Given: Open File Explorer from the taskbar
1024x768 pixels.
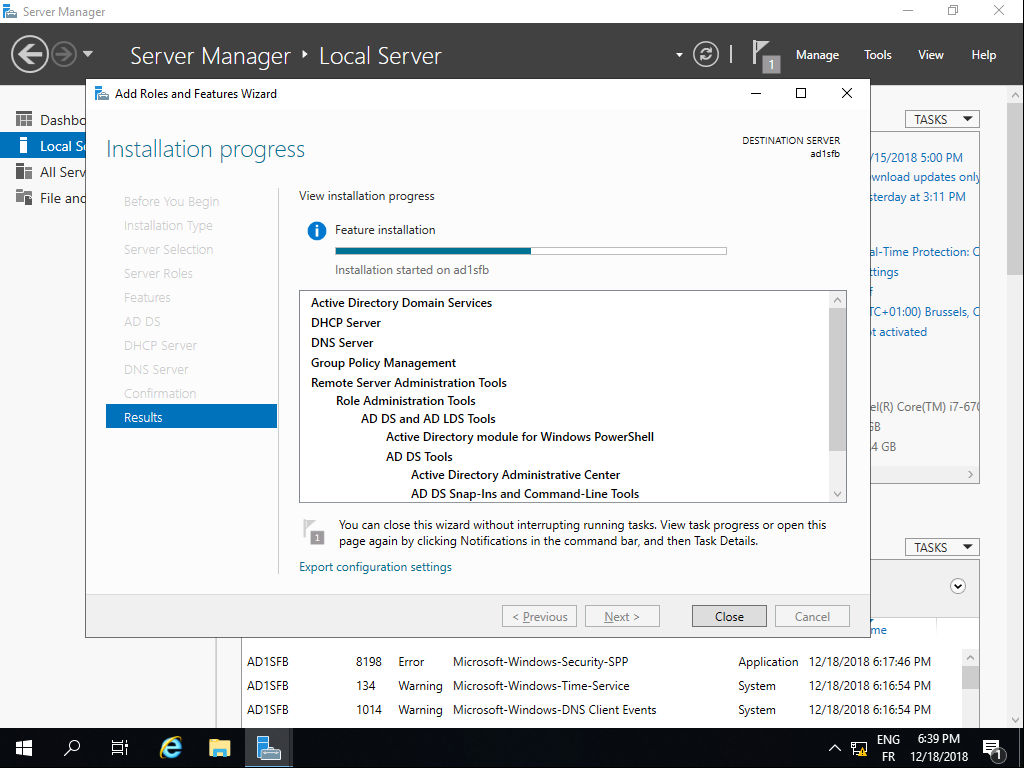Looking at the screenshot, I should 220,747.
